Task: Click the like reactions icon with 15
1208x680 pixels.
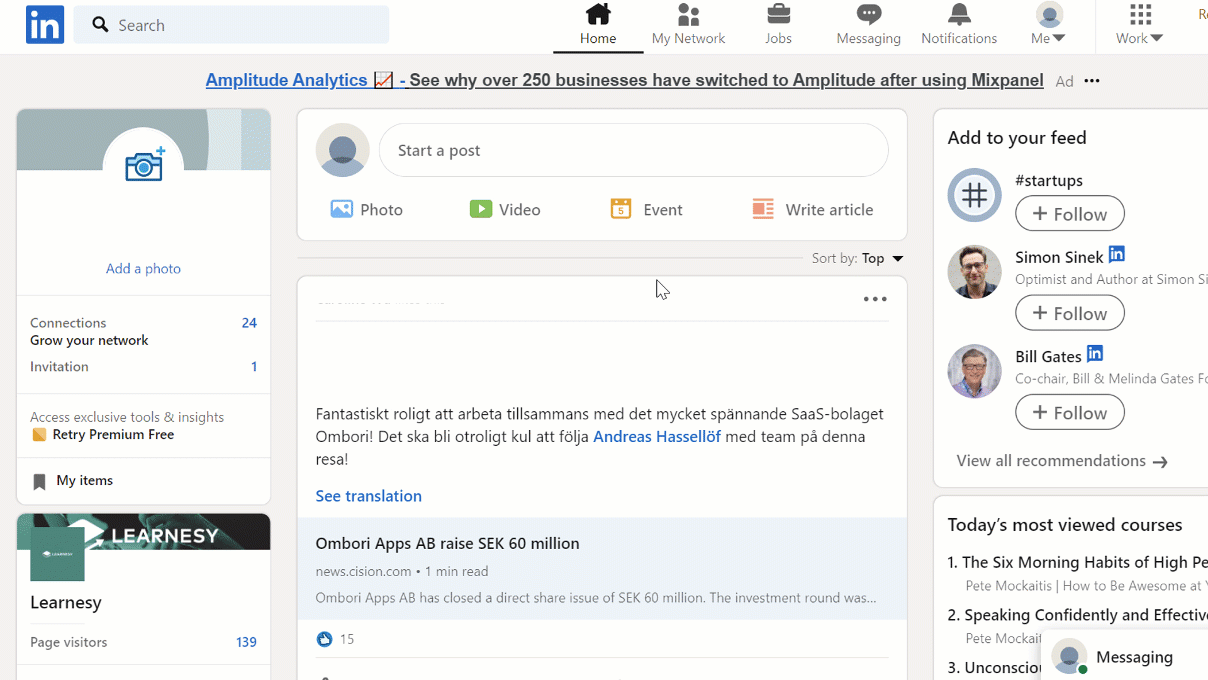Action: 324,639
